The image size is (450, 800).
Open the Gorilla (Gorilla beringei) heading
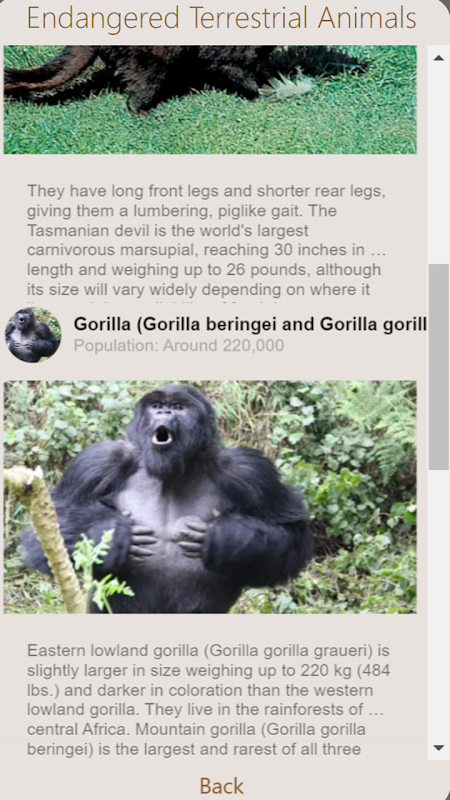250,324
